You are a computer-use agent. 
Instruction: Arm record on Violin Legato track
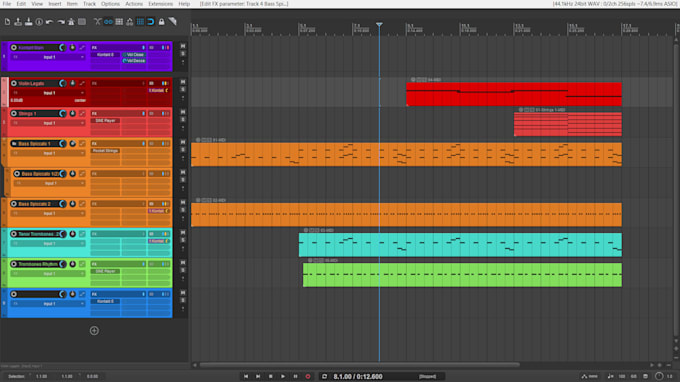coord(14,83)
